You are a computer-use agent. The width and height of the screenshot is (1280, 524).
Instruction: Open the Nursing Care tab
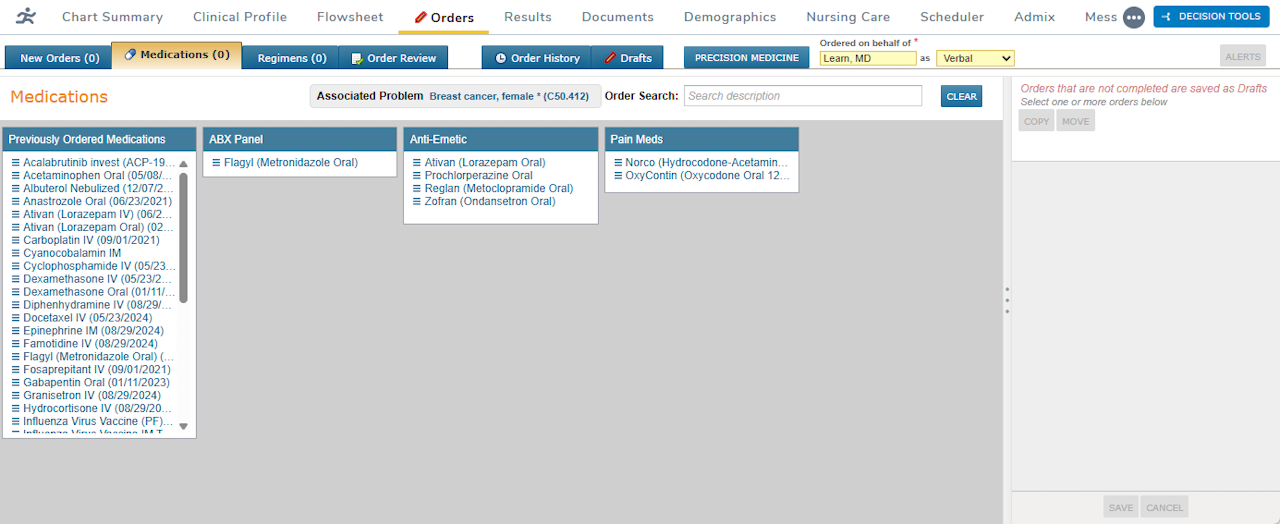(848, 17)
